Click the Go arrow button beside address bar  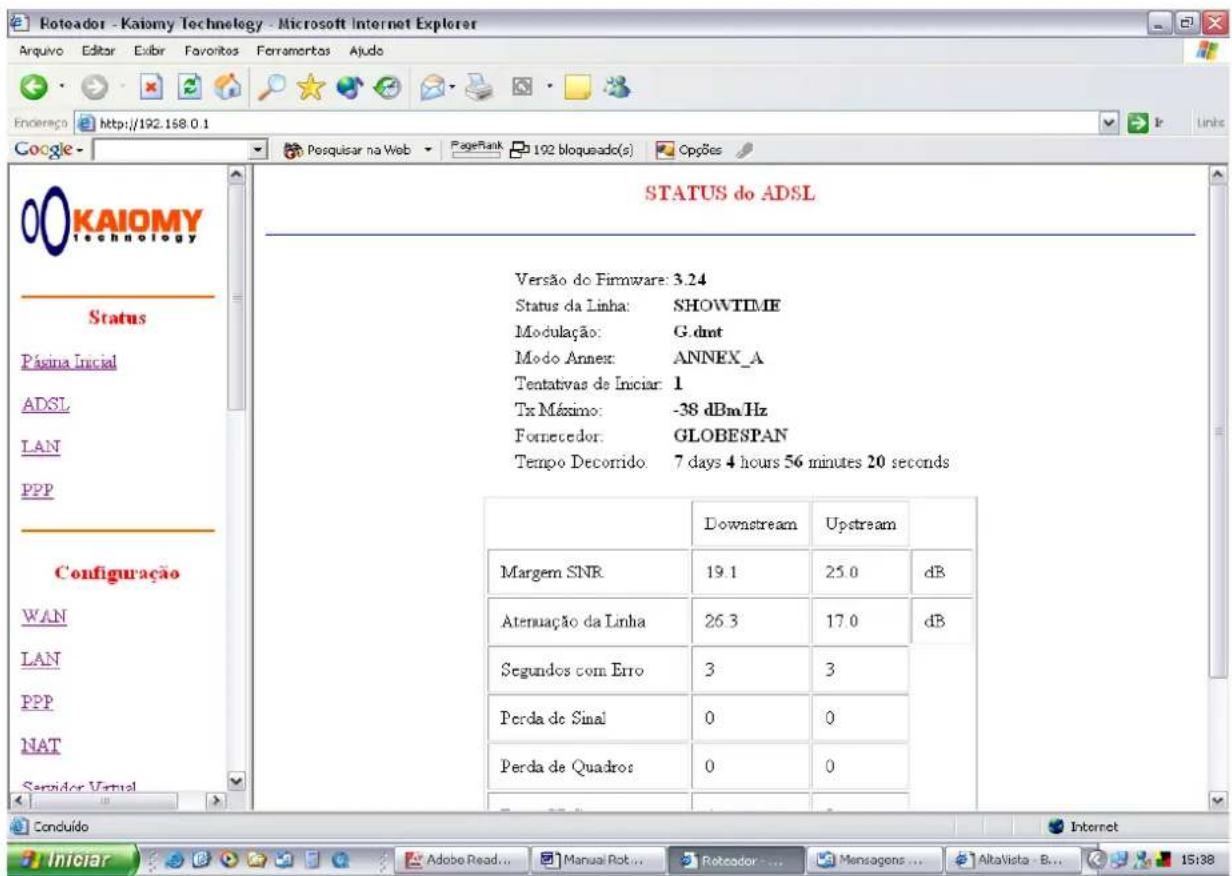[1140, 121]
